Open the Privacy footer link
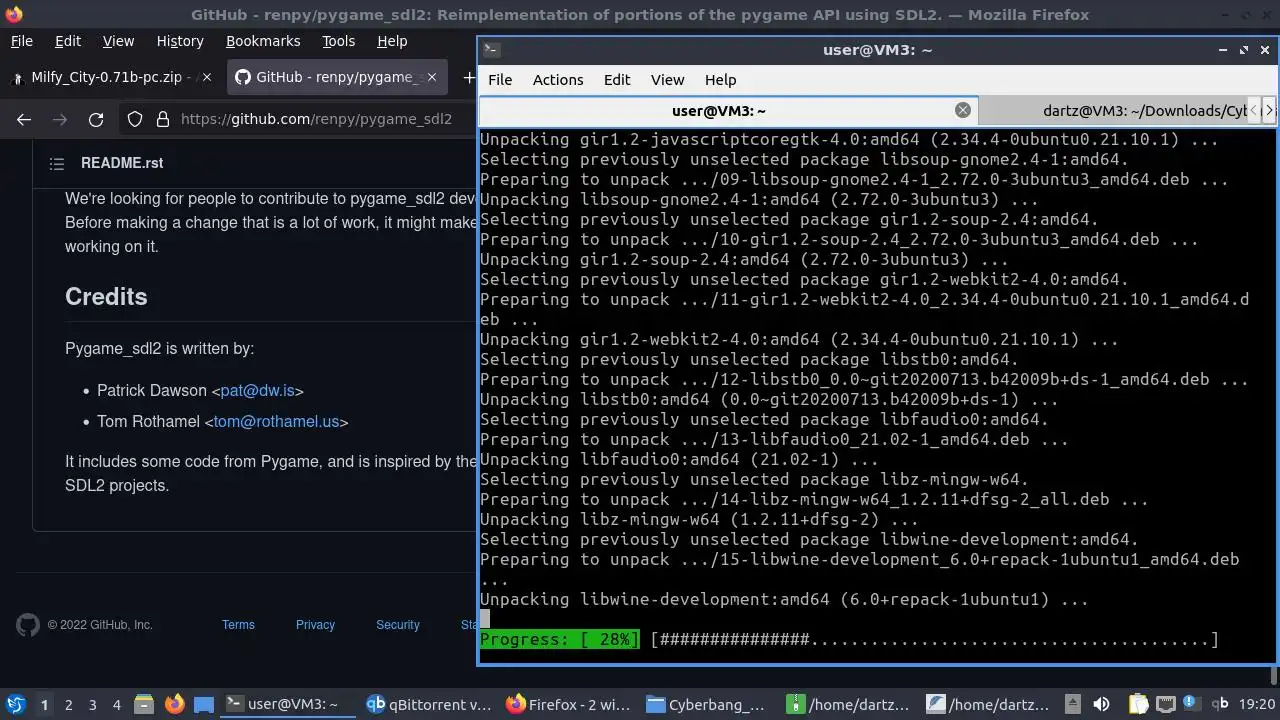1280x720 pixels. tap(315, 625)
